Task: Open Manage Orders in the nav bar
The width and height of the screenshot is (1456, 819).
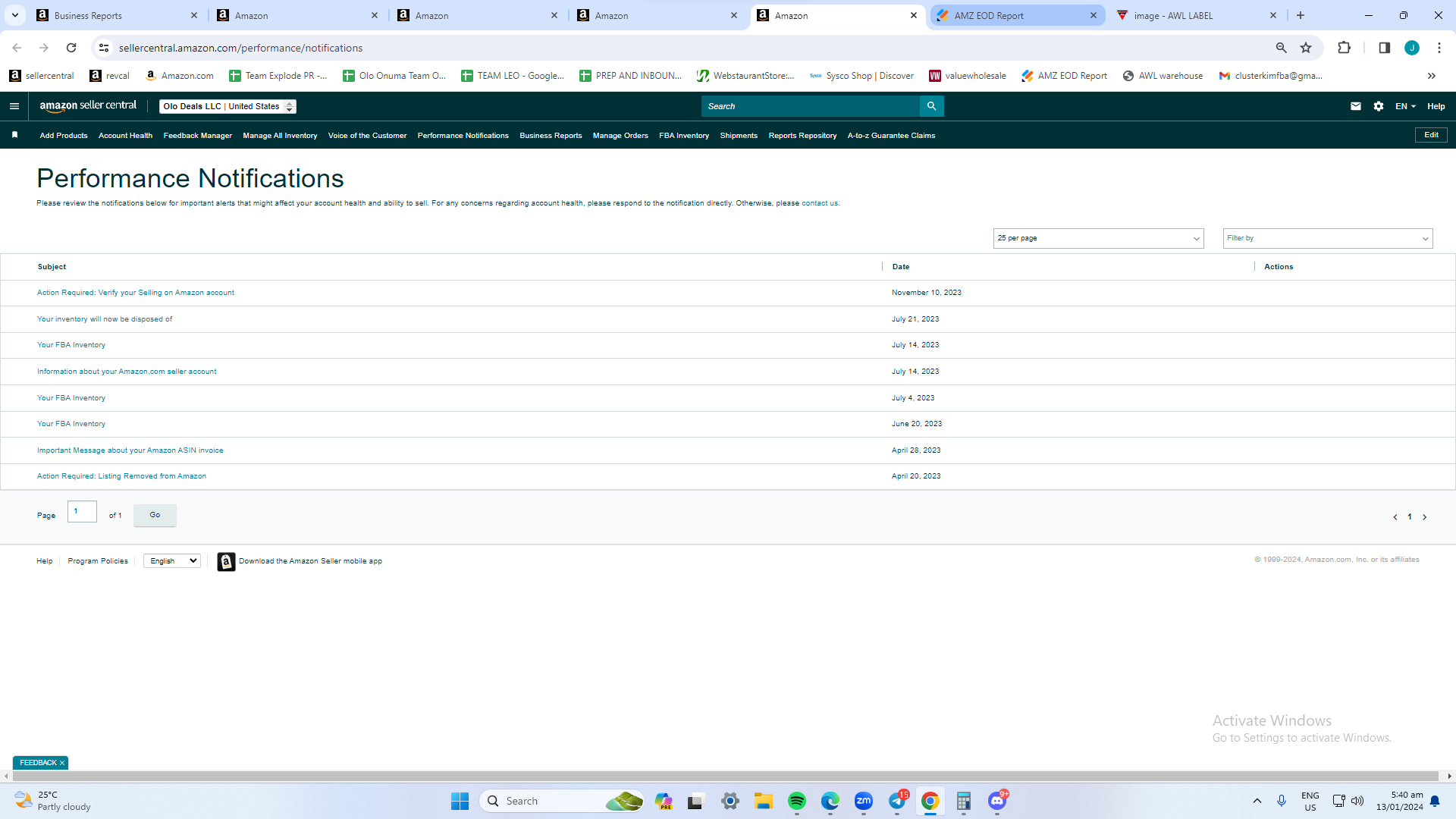Action: tap(620, 136)
